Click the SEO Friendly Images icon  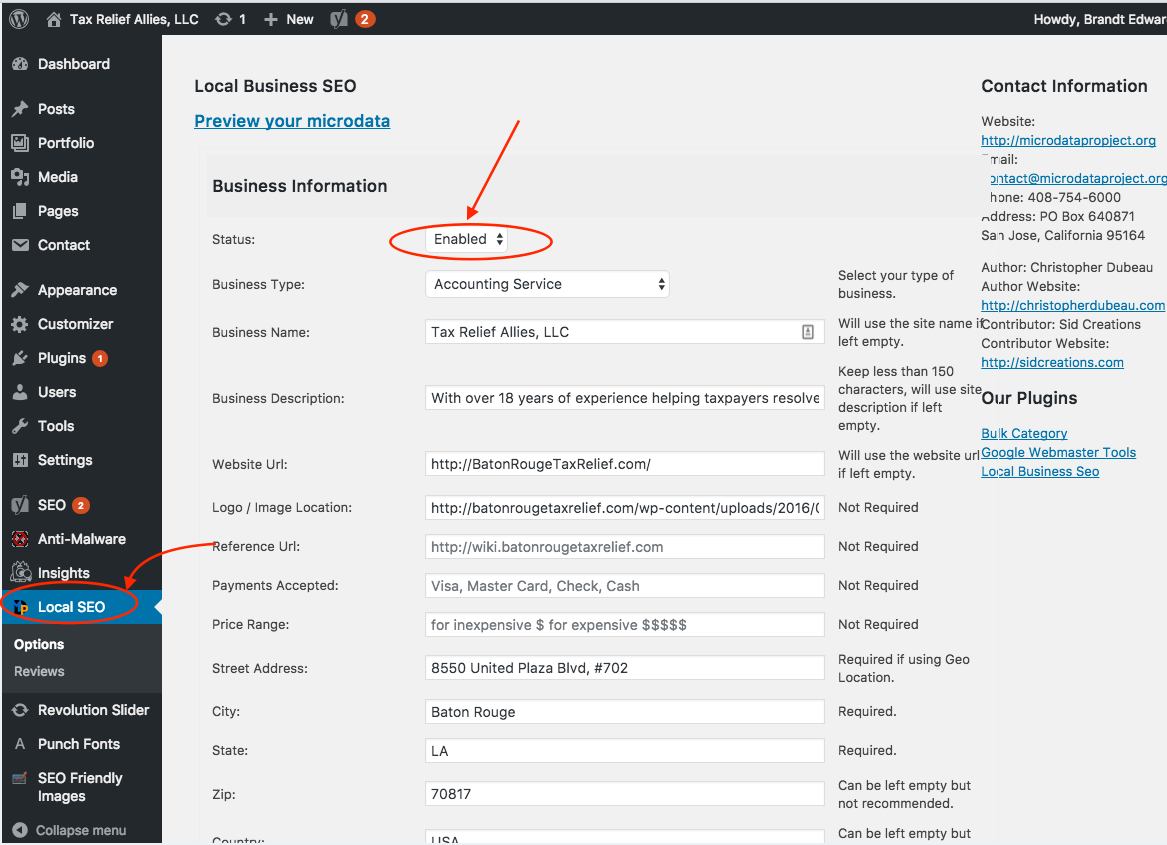click(x=20, y=778)
